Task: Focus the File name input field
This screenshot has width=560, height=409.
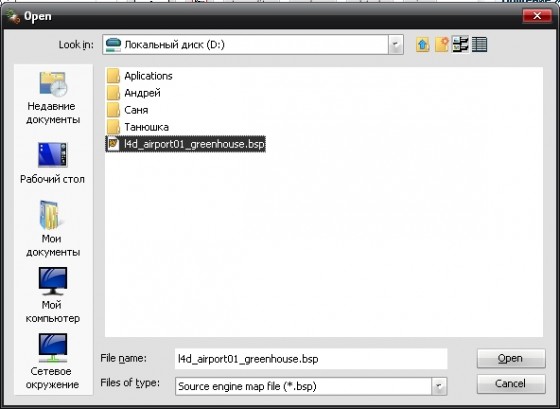Action: click(311, 359)
